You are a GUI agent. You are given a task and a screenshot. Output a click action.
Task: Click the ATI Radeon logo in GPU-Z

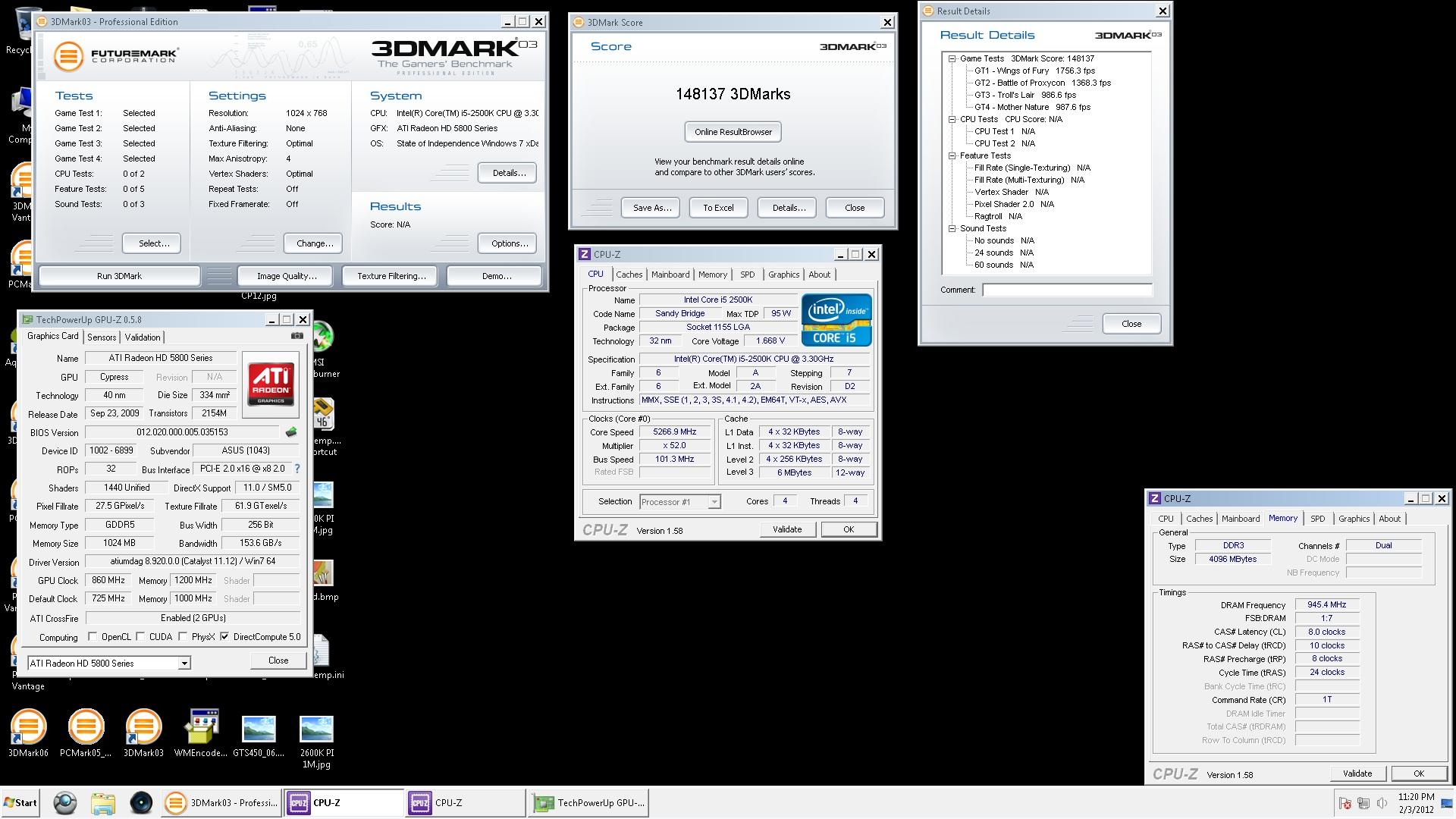[x=271, y=384]
